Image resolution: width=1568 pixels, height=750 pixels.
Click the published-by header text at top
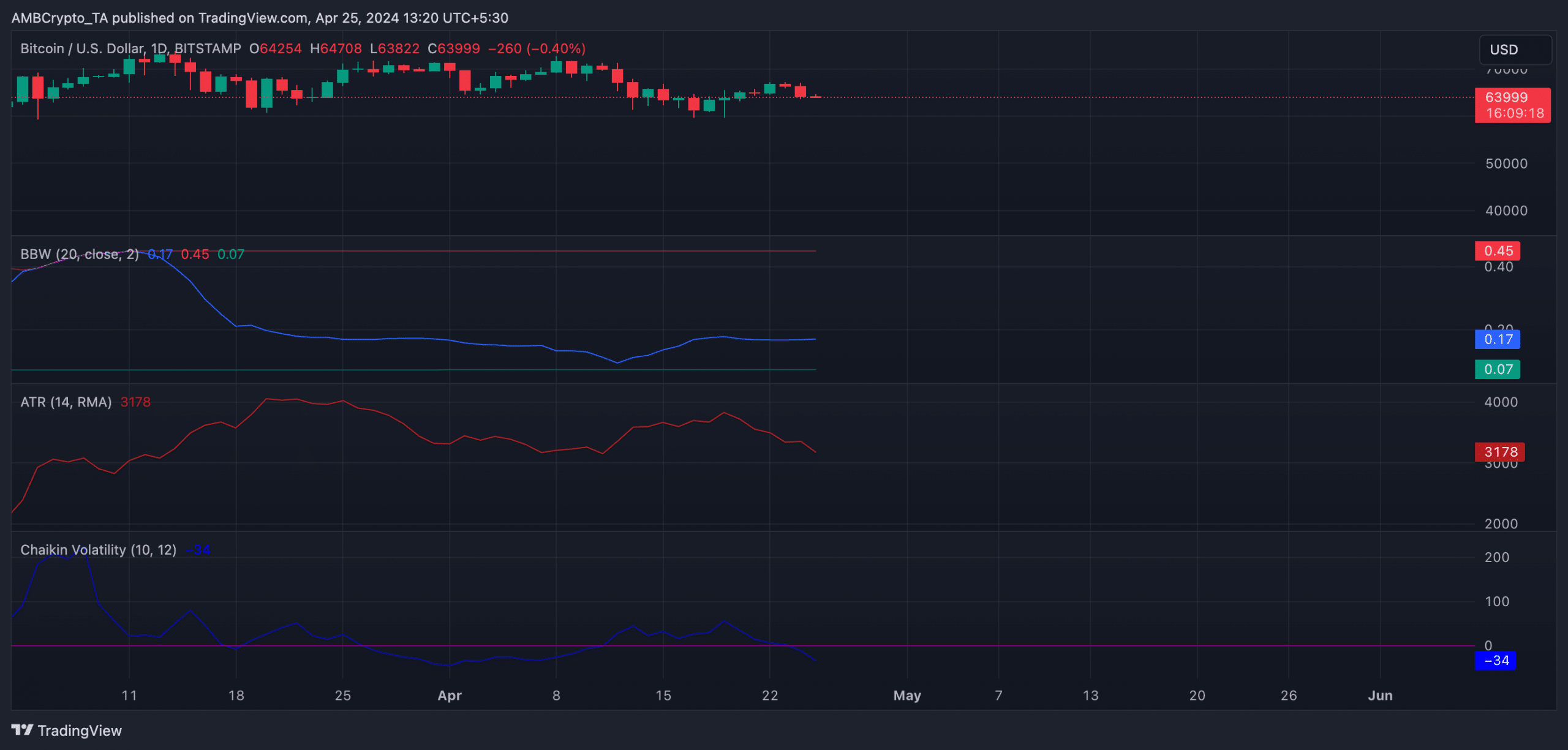(x=260, y=18)
